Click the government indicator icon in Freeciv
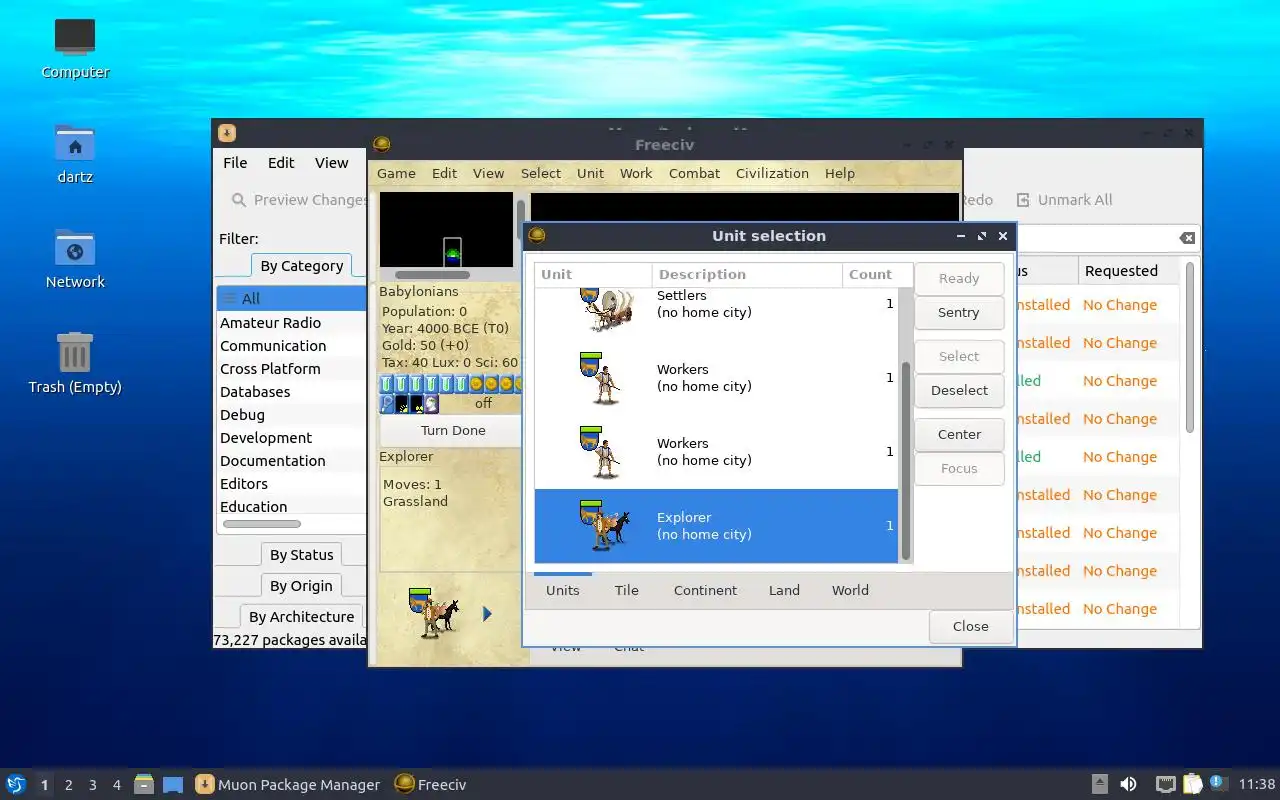The height and width of the screenshot is (800, 1280). click(432, 404)
